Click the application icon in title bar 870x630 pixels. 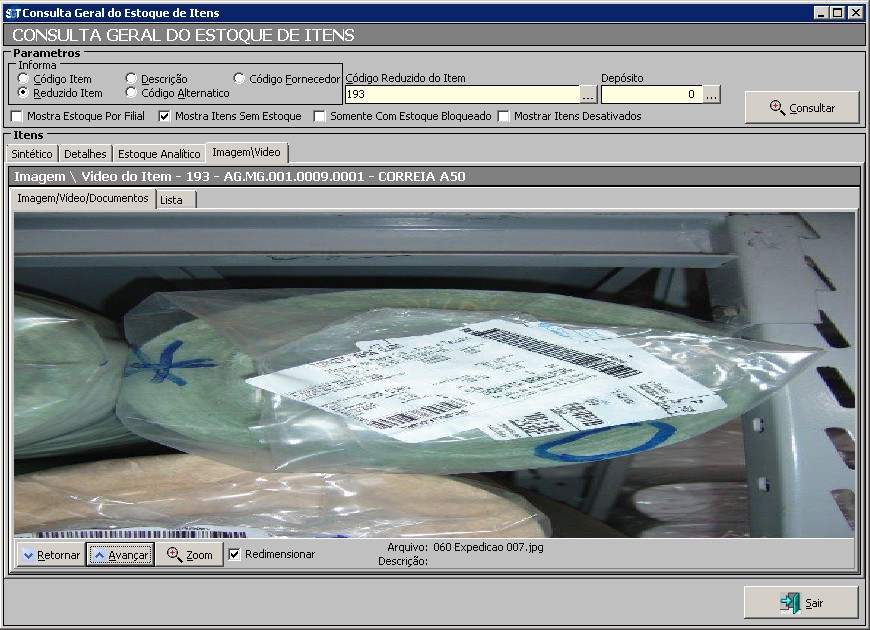tap(12, 13)
